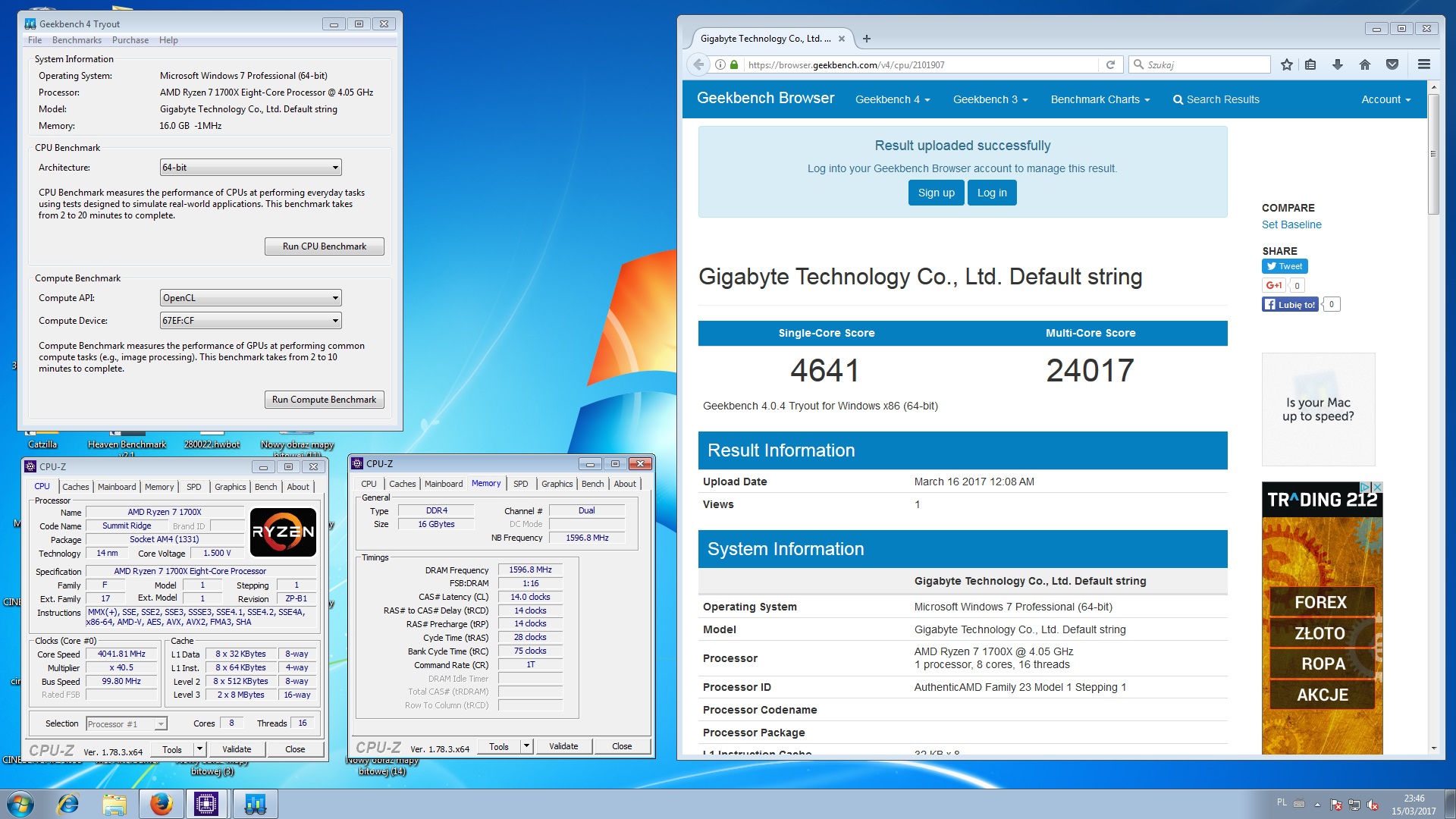Save page to Pocket icon
The image size is (1456, 819).
pyautogui.click(x=1392, y=65)
